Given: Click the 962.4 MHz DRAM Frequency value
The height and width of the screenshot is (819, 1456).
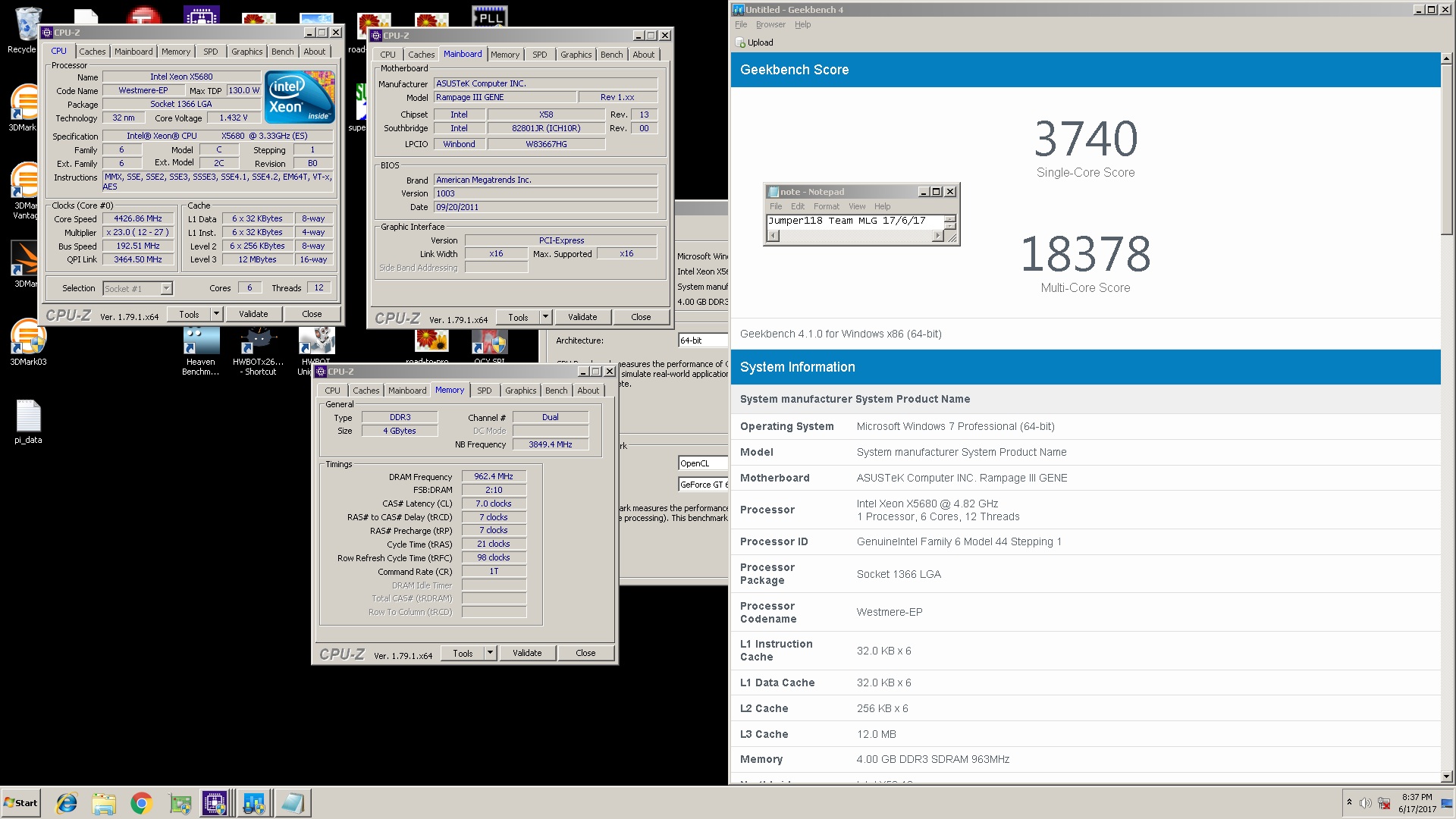Looking at the screenshot, I should click(494, 477).
